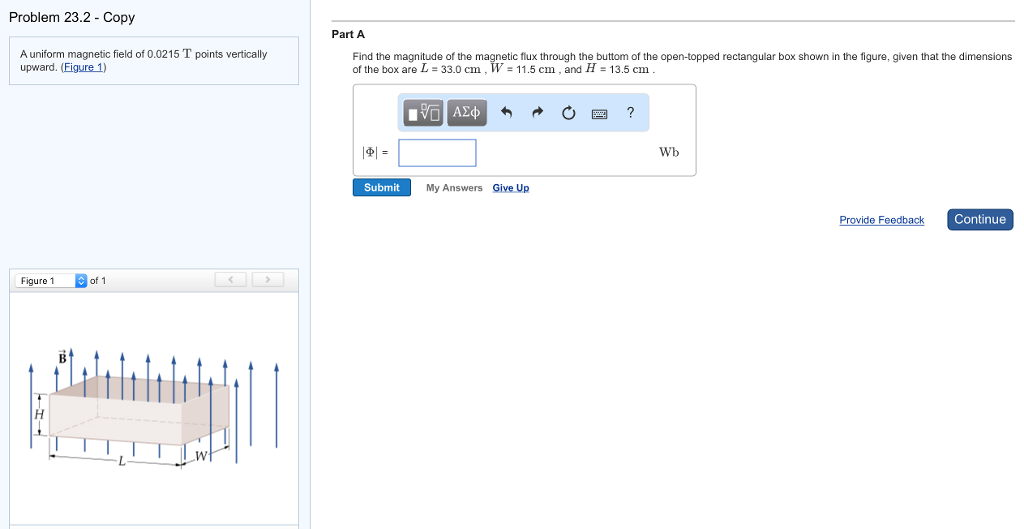The height and width of the screenshot is (529, 1024).
Task: Submit the answer
Action: (382, 187)
